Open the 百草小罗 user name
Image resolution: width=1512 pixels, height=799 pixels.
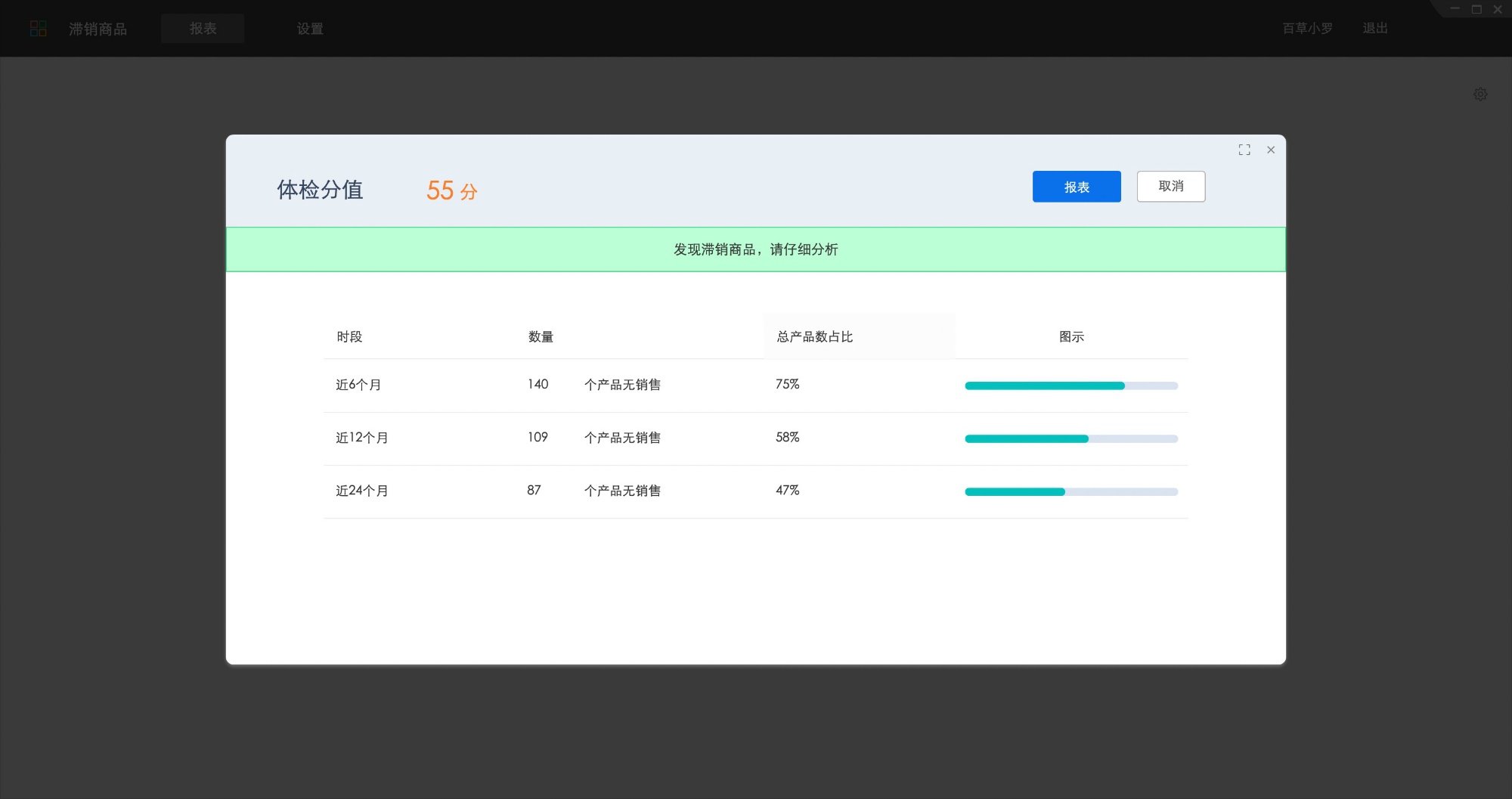click(x=1308, y=28)
